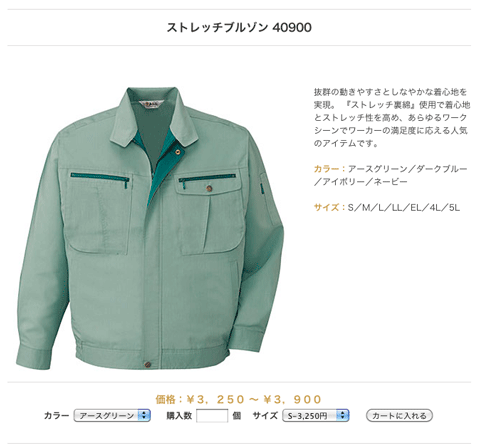
Task: Click the product description paragraph
Action: (391, 117)
